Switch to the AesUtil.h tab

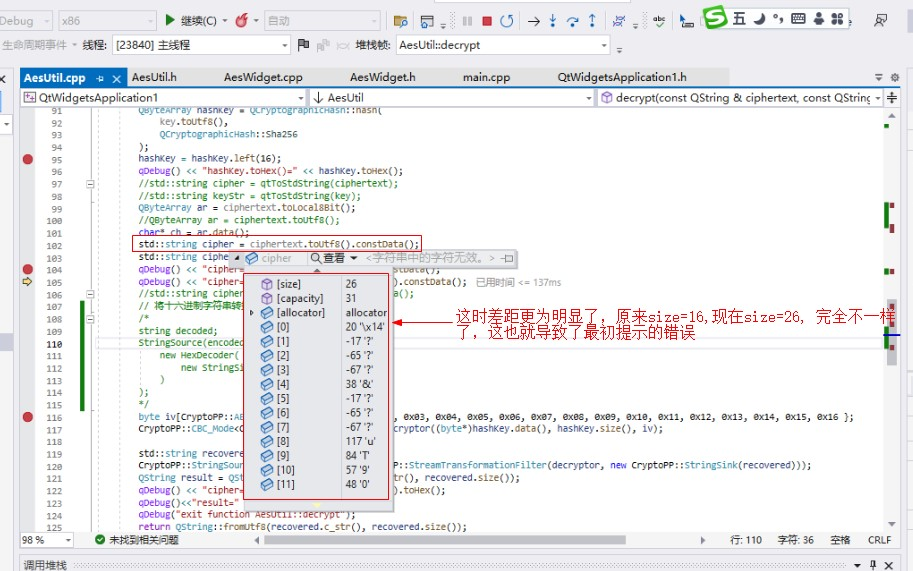coord(154,77)
